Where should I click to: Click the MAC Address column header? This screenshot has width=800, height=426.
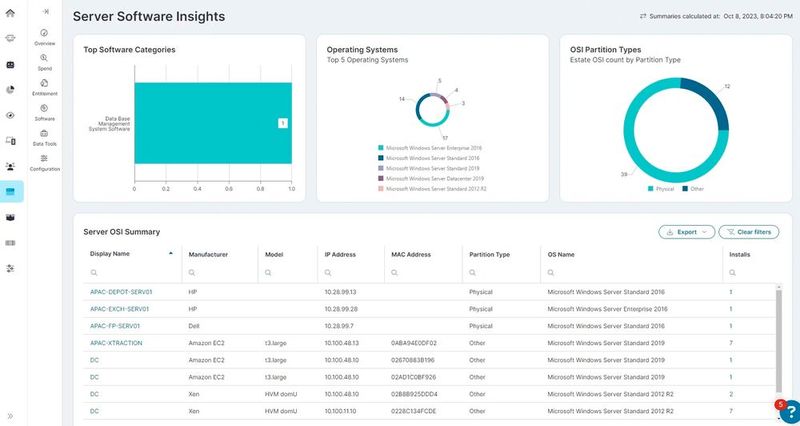(411, 255)
